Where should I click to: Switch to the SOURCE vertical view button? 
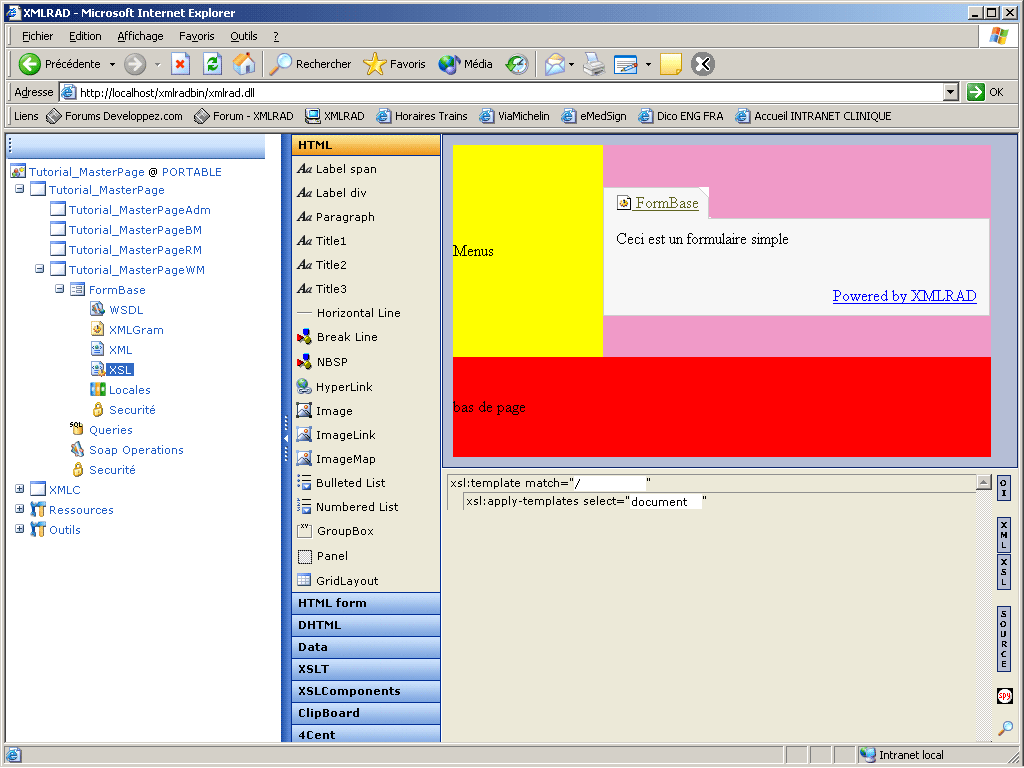[1004, 639]
